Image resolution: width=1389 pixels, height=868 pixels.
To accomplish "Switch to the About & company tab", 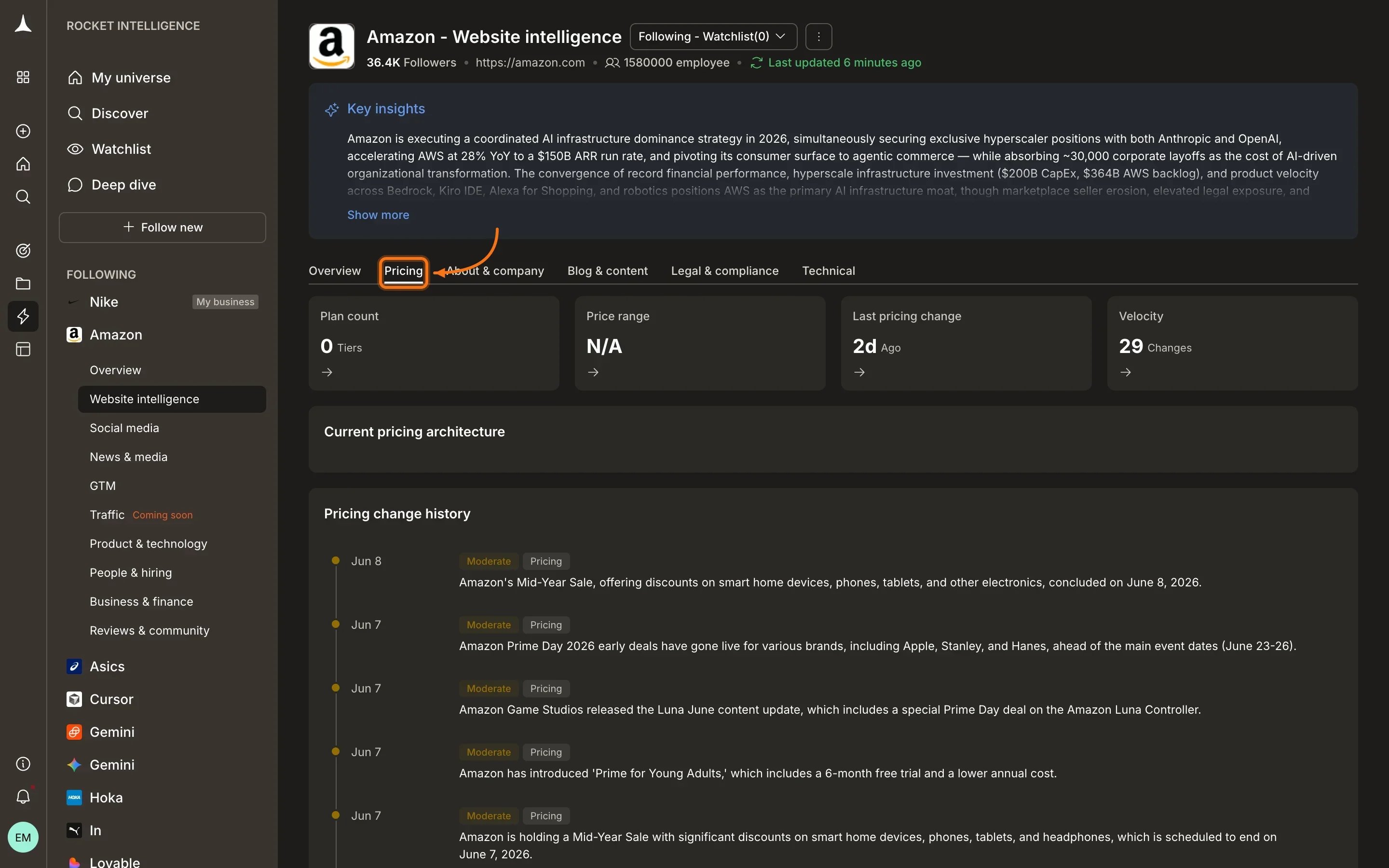I will click(x=495, y=271).
